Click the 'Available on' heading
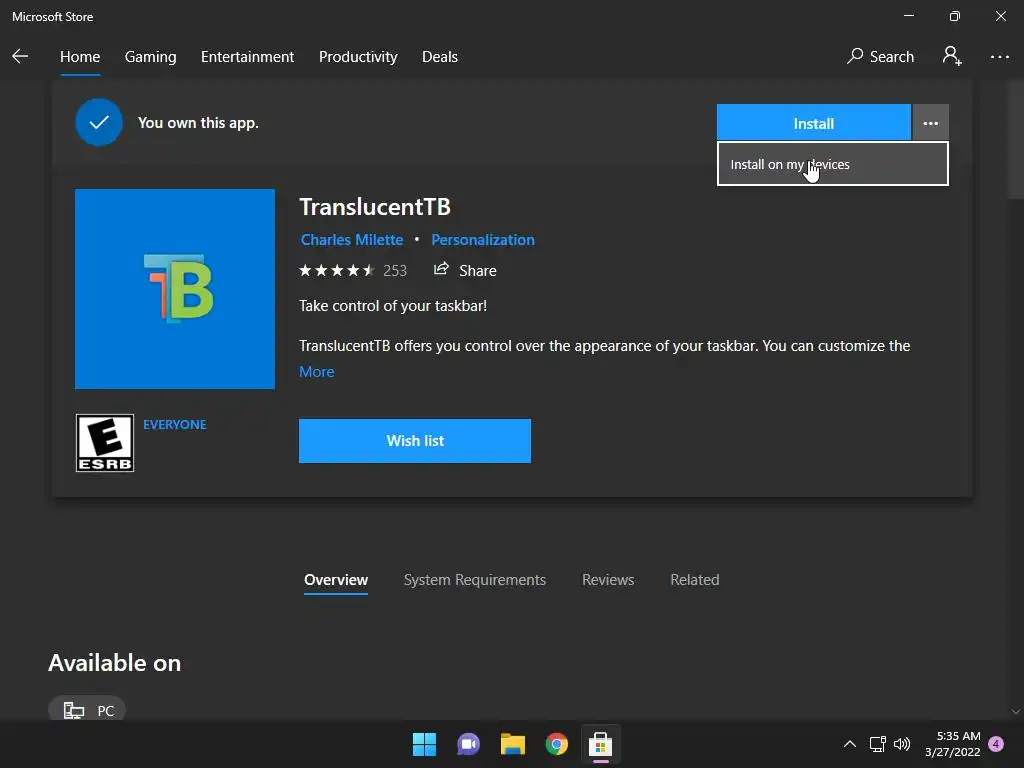Screen dimensions: 1024x768 pos(114,663)
